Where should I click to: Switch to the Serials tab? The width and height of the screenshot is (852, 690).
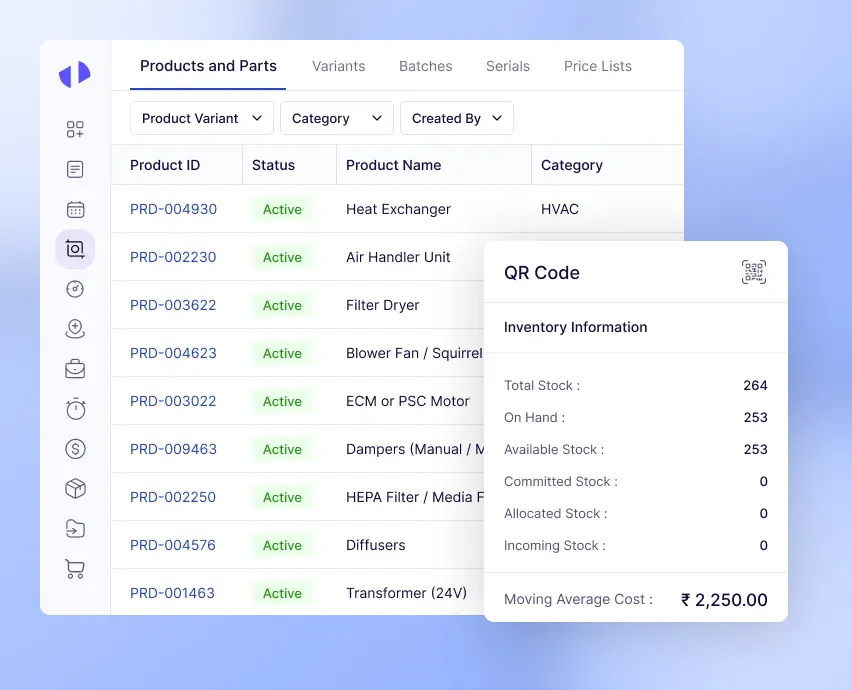(x=508, y=66)
